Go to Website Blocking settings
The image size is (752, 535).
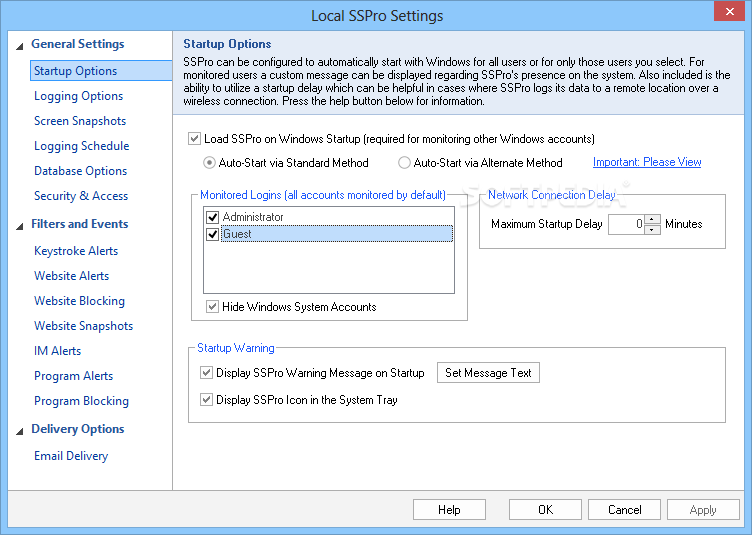coord(79,301)
